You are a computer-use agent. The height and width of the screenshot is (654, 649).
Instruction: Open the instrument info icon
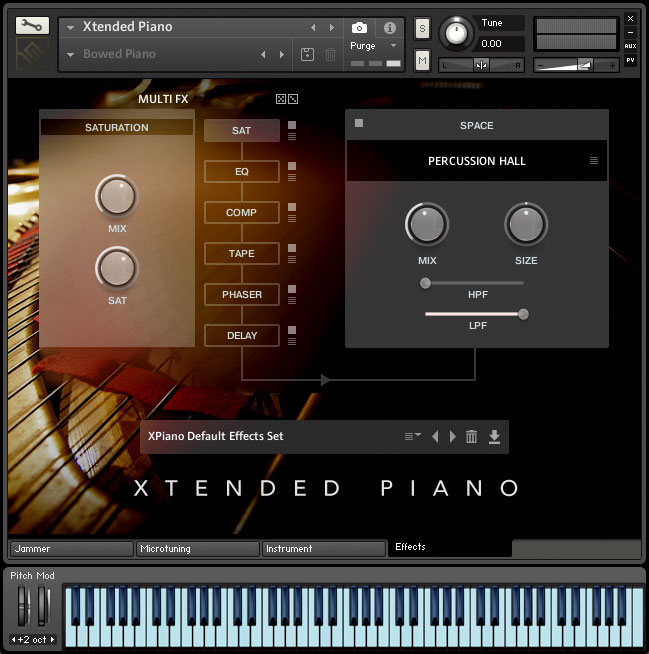pos(390,28)
